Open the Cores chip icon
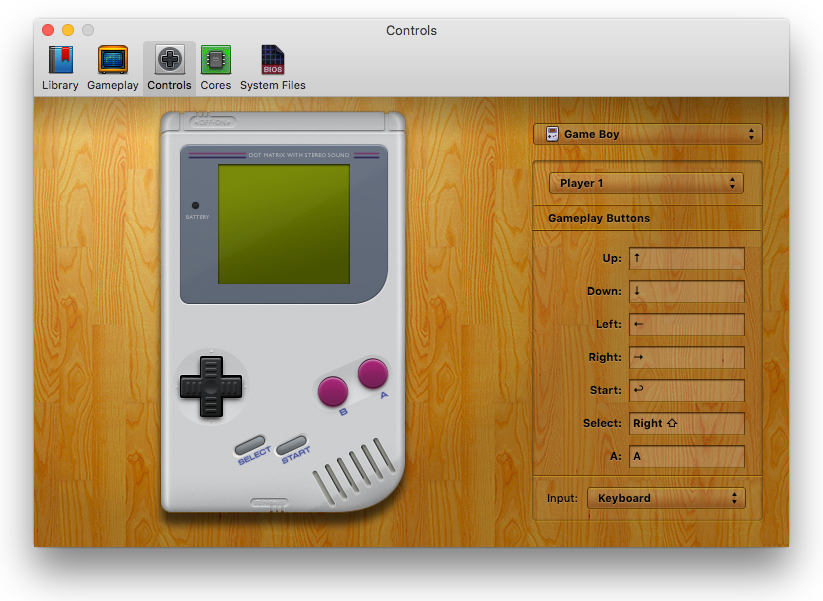Image resolution: width=823 pixels, height=601 pixels. click(x=215, y=61)
